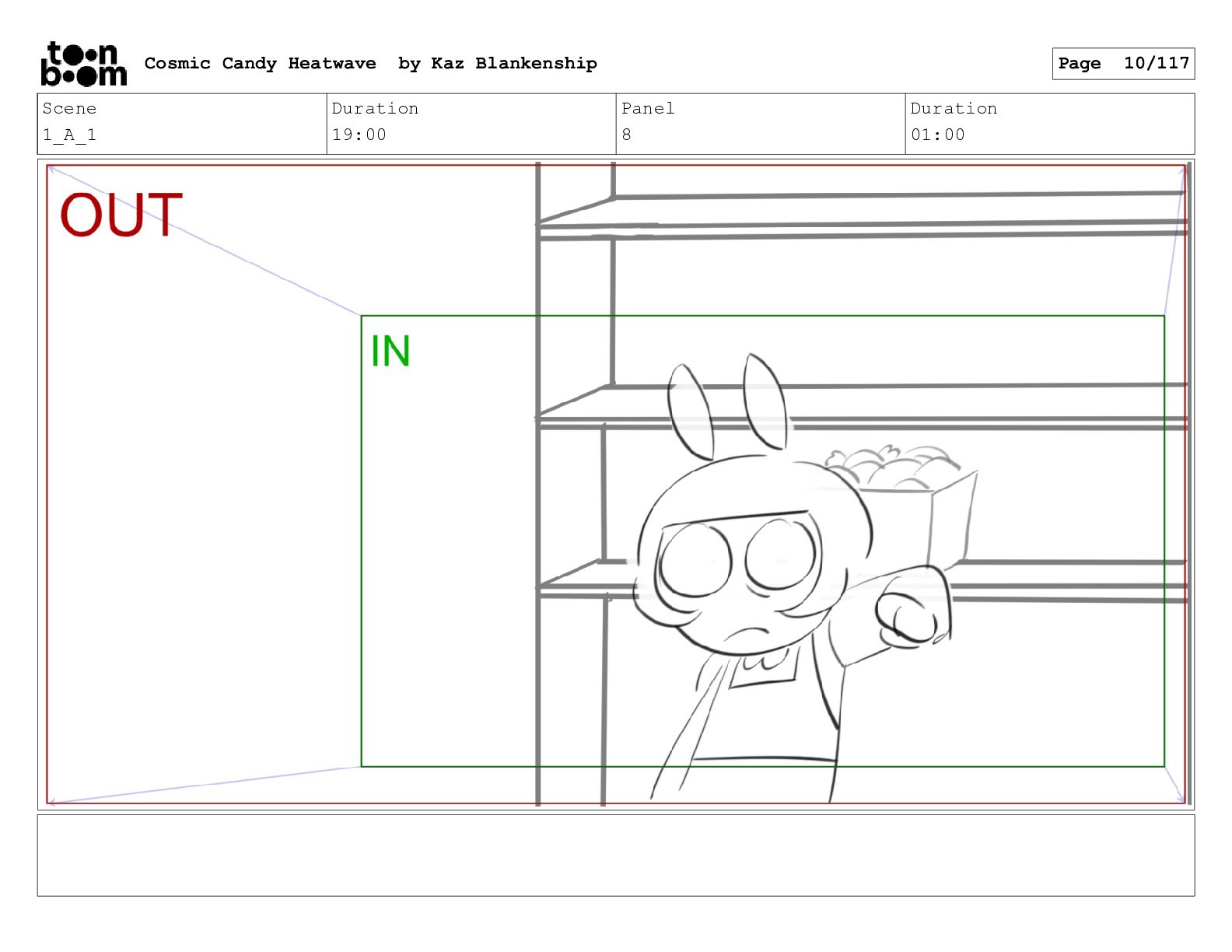Click the bunny-eared character sketch in the panel
The width and height of the screenshot is (1232, 952).
(793, 579)
